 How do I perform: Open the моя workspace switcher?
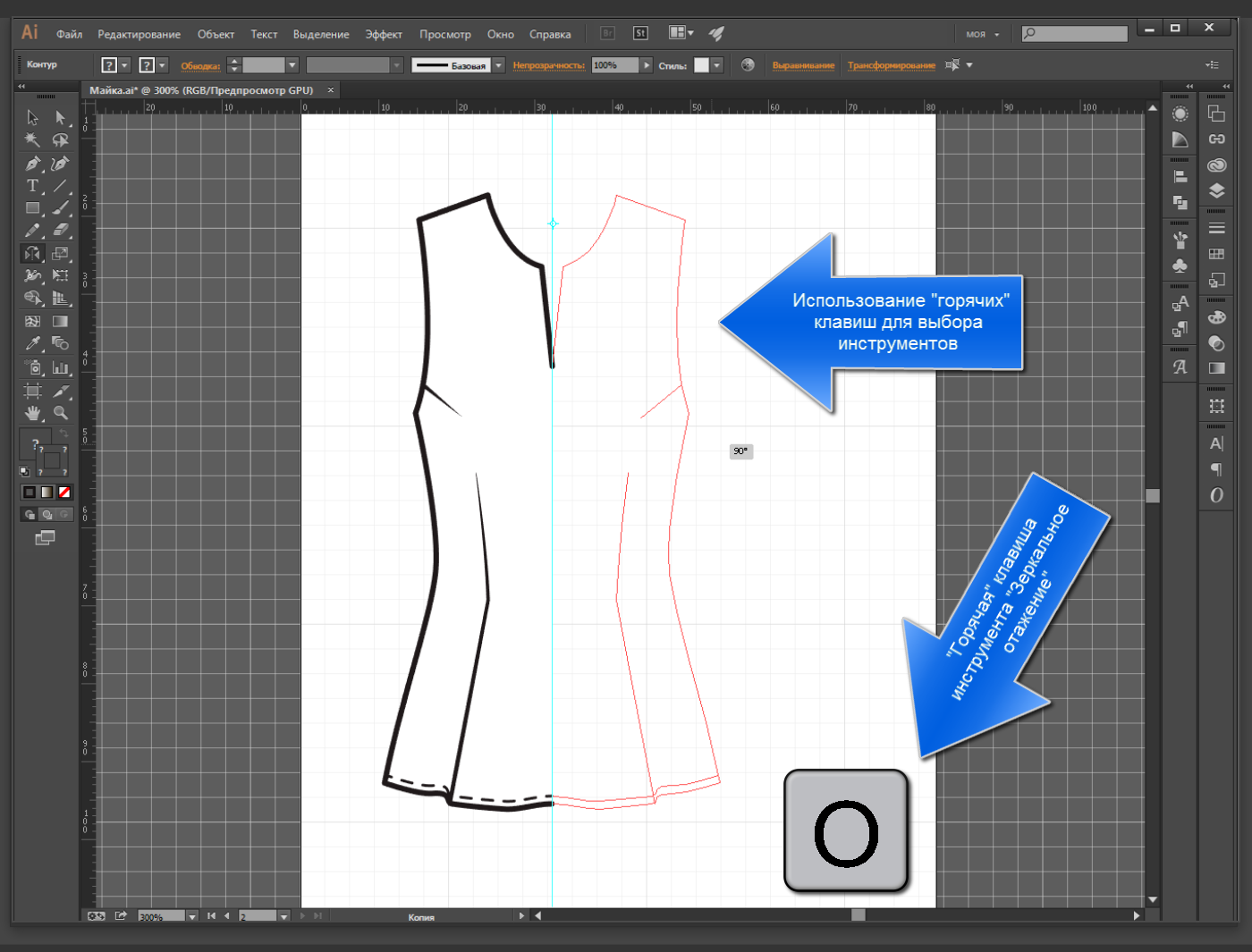tap(982, 34)
